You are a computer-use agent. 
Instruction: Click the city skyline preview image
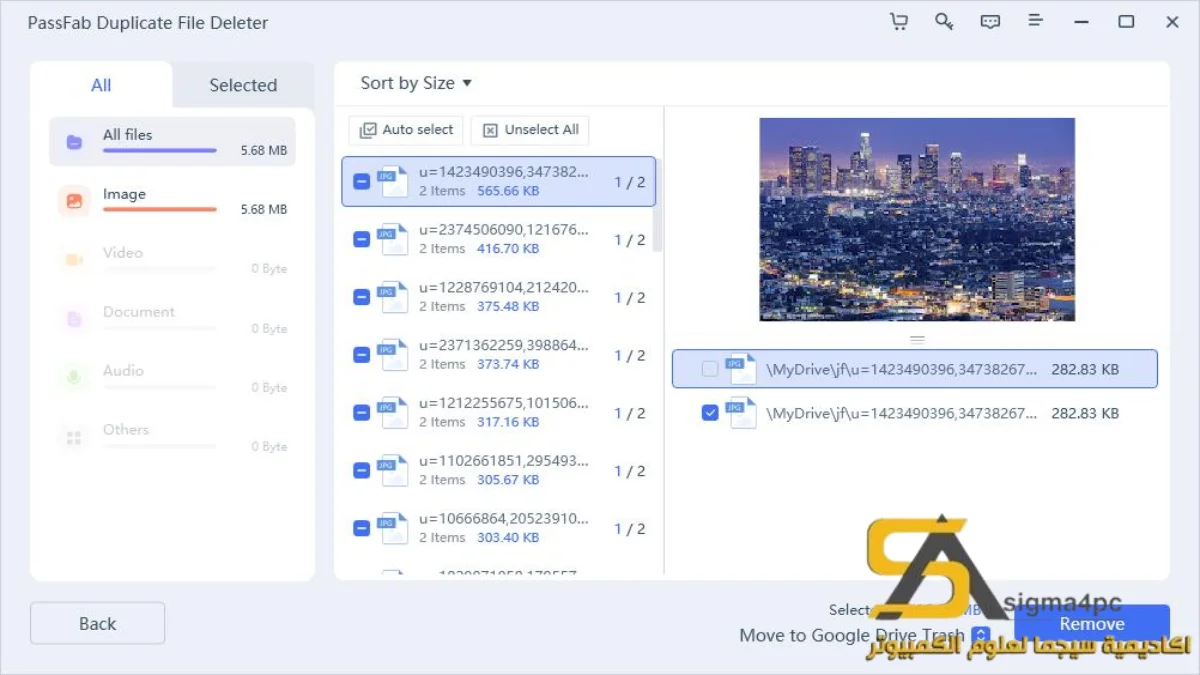click(x=917, y=219)
